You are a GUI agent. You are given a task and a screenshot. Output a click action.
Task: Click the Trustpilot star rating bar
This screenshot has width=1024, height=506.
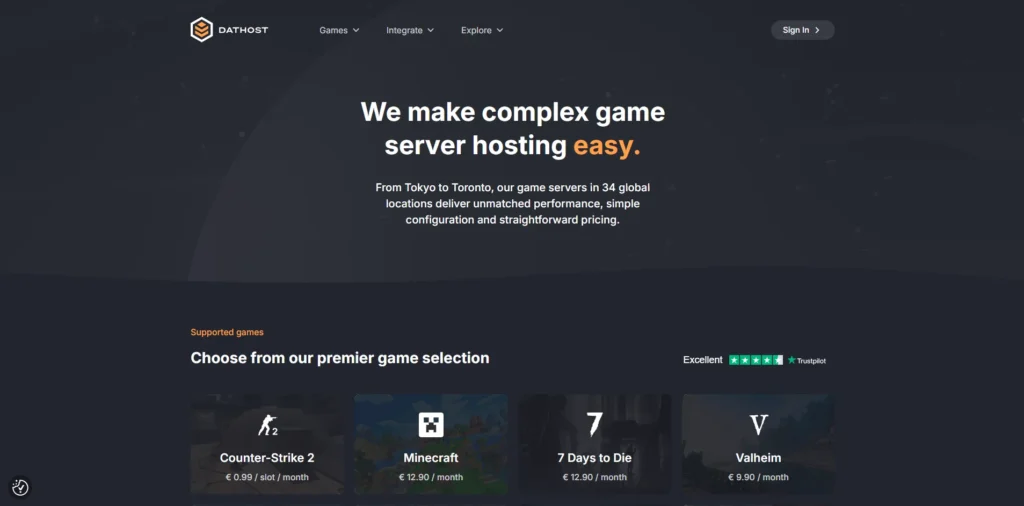point(756,360)
